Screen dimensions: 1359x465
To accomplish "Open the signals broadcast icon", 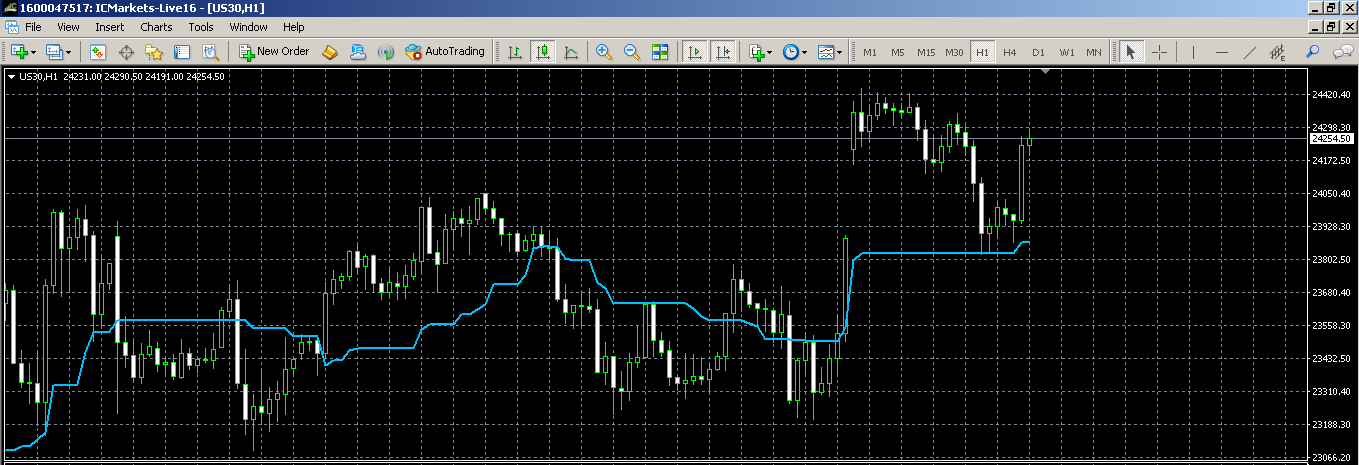I will [386, 51].
